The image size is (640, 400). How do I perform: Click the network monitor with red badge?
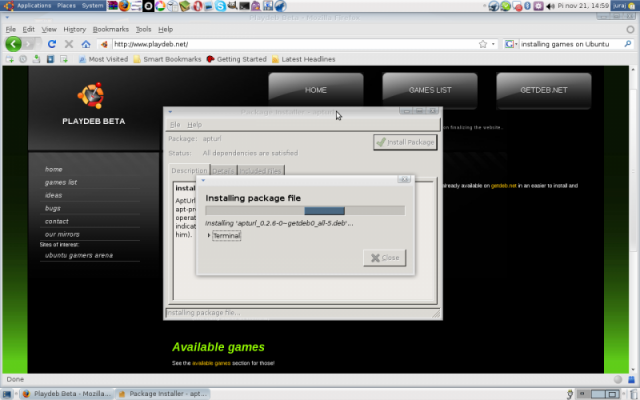[517, 6]
